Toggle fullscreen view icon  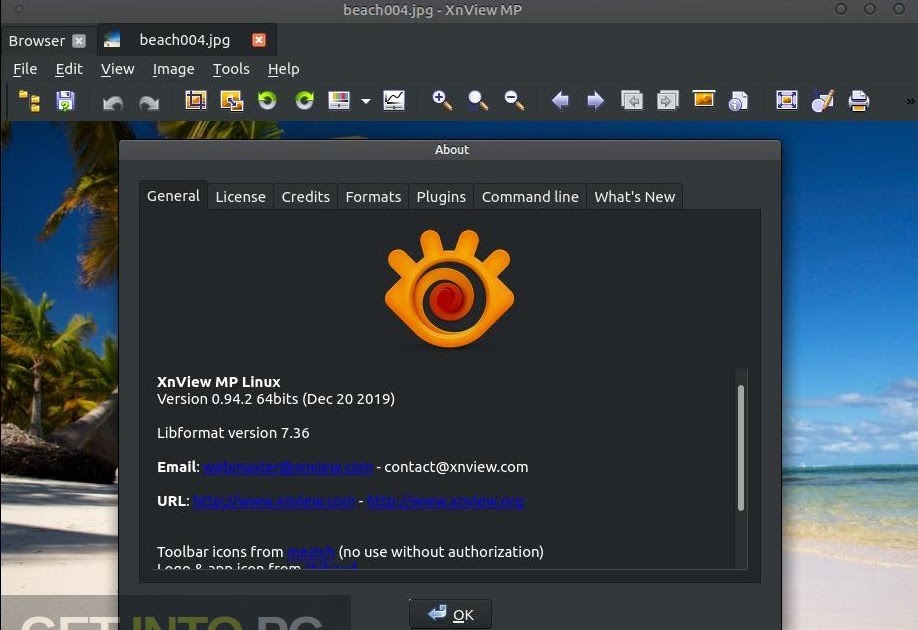click(786, 101)
